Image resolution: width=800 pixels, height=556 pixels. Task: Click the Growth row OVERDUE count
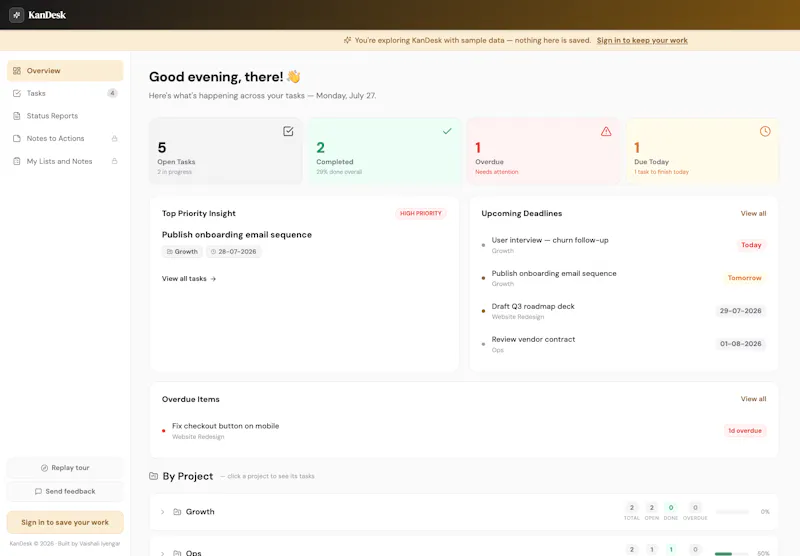(695, 508)
